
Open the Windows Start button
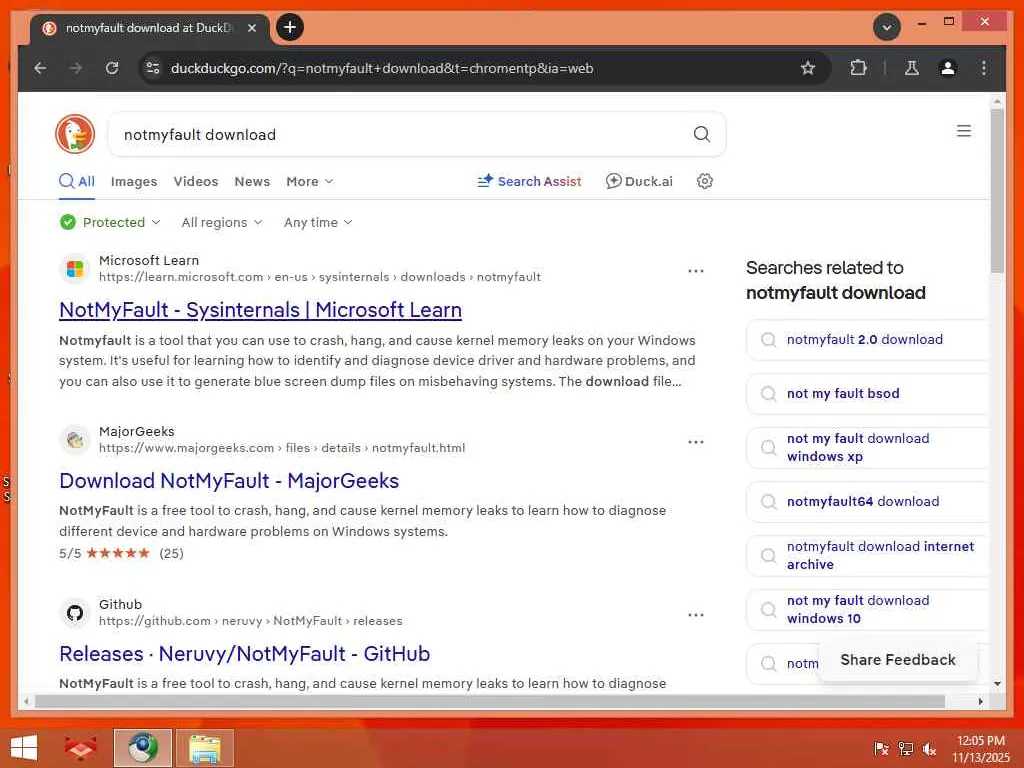tap(24, 748)
